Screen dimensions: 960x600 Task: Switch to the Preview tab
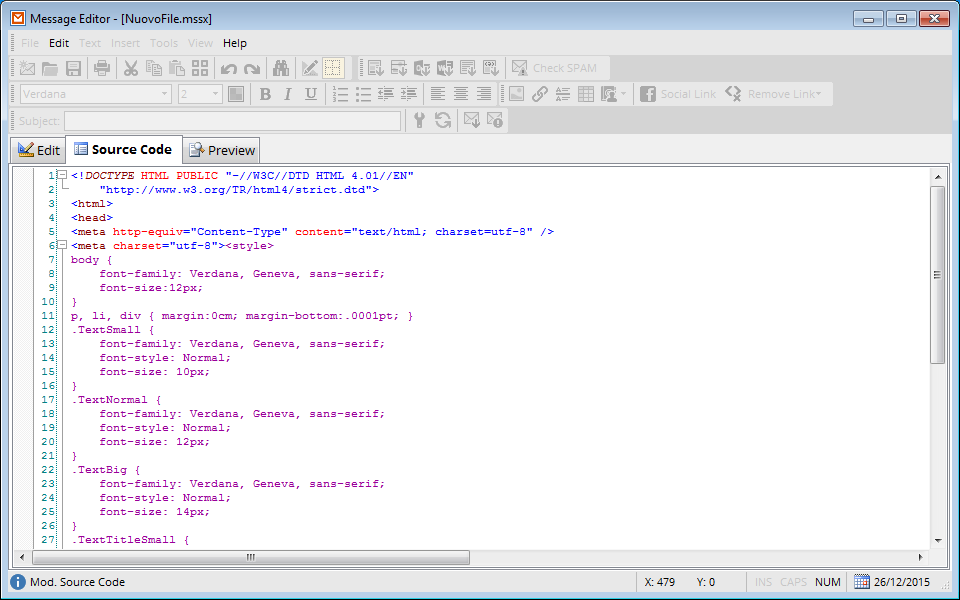point(222,150)
